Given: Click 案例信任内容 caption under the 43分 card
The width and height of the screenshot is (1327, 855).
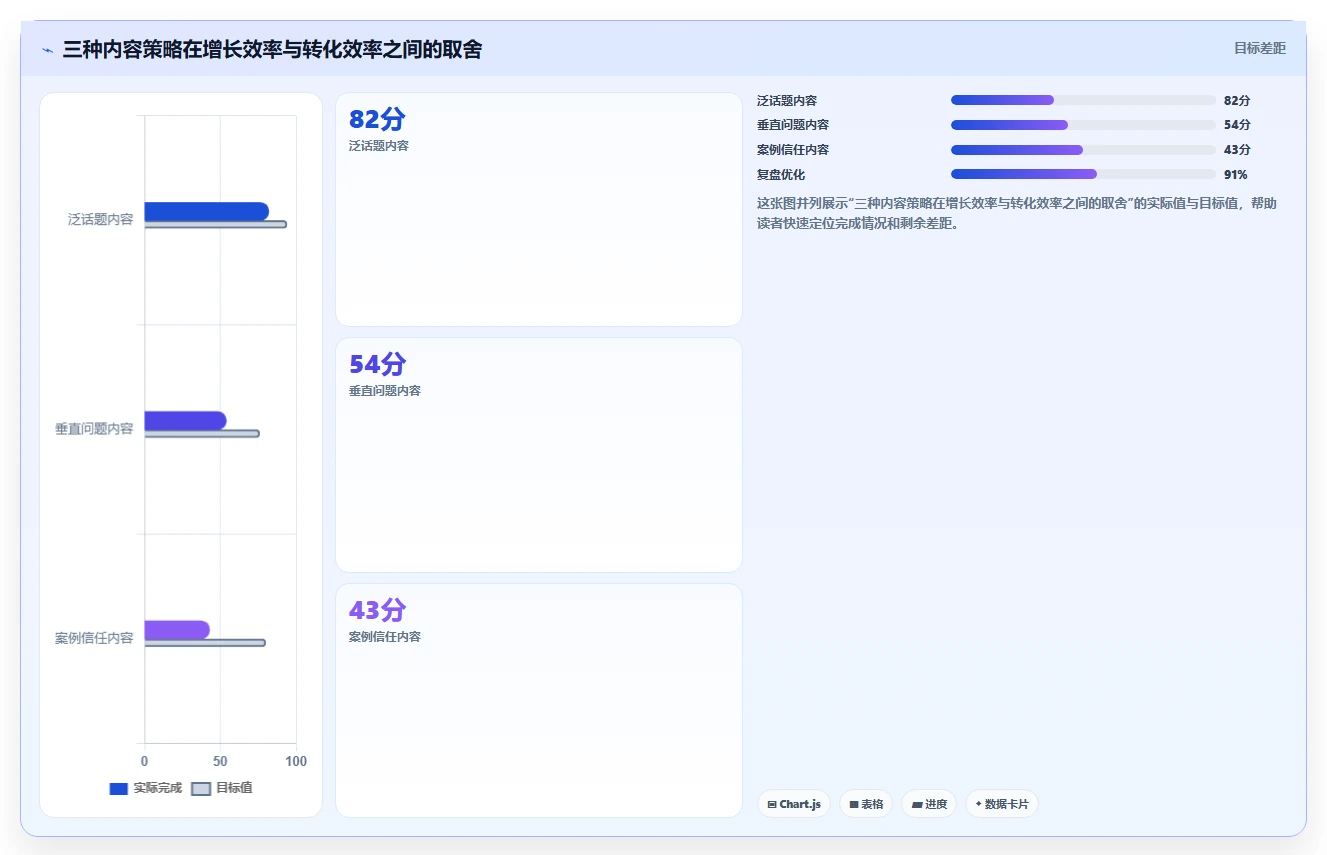Looking at the screenshot, I should pyautogui.click(x=385, y=637).
